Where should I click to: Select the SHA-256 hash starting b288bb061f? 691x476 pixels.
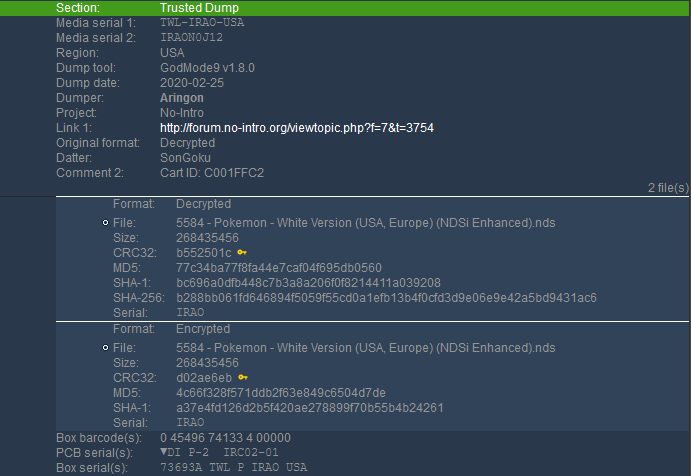click(386, 298)
